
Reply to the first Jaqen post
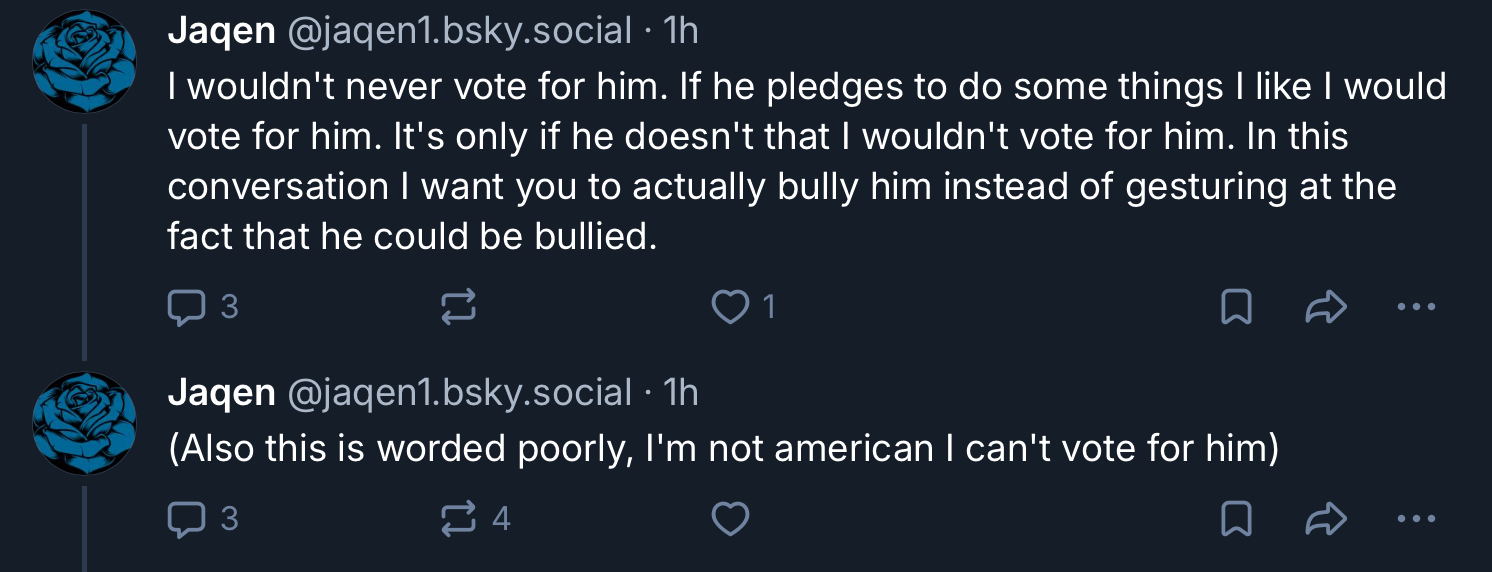point(186,307)
